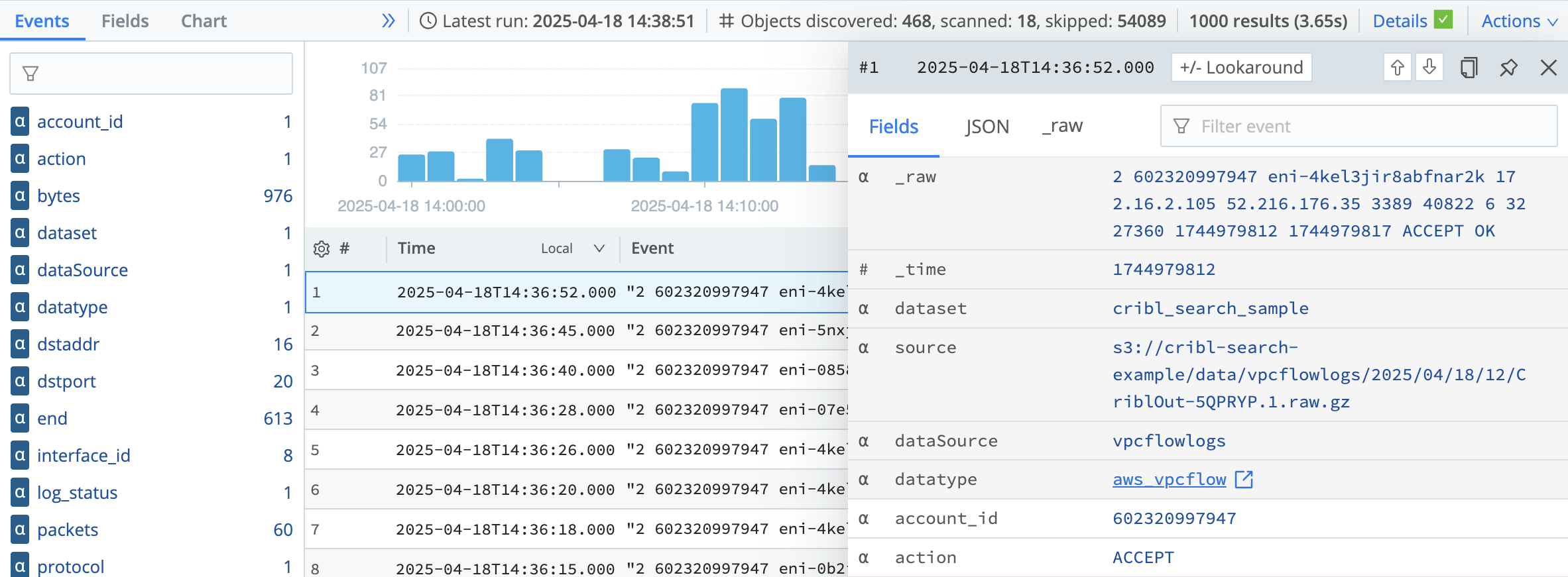Viewport: 1568px width, 577px height.
Task: Copy the event using the copy icon
Action: (1469, 68)
